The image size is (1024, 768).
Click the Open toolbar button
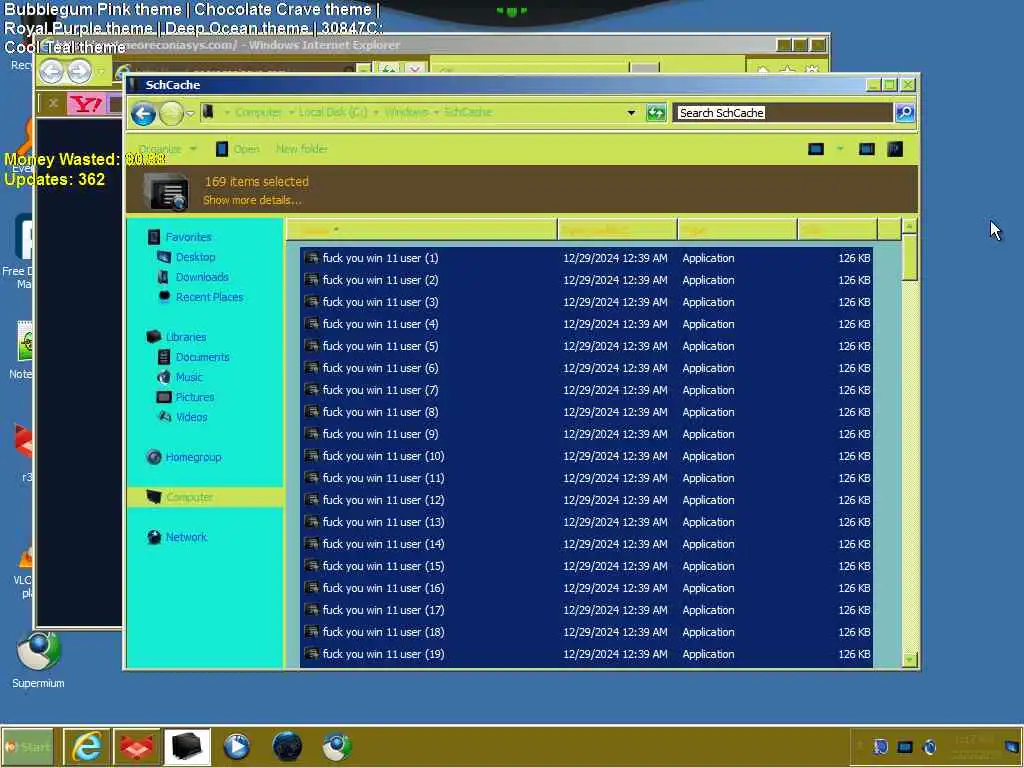coord(238,149)
